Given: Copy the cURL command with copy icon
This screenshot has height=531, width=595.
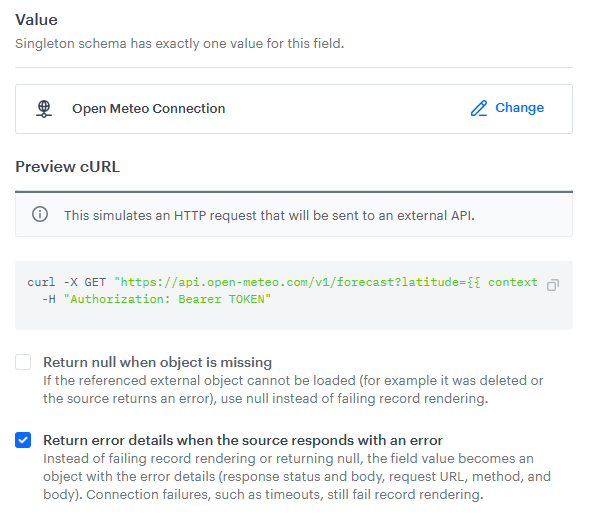Looking at the screenshot, I should (553, 285).
